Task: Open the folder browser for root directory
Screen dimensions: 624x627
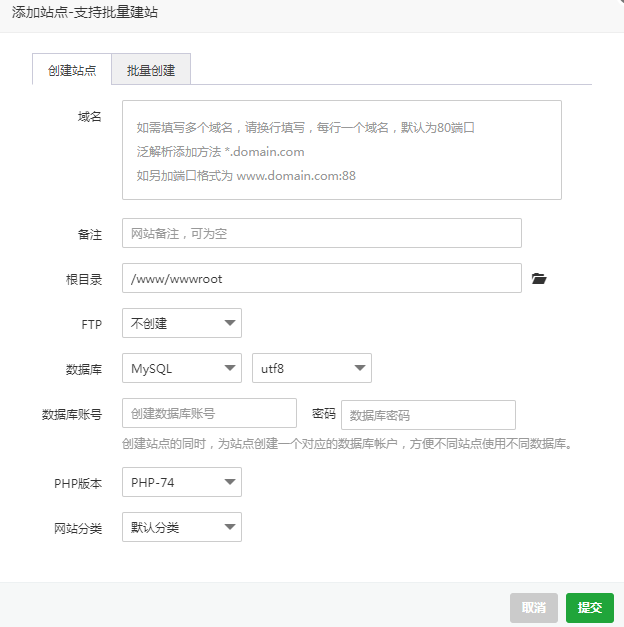Action: 539,278
